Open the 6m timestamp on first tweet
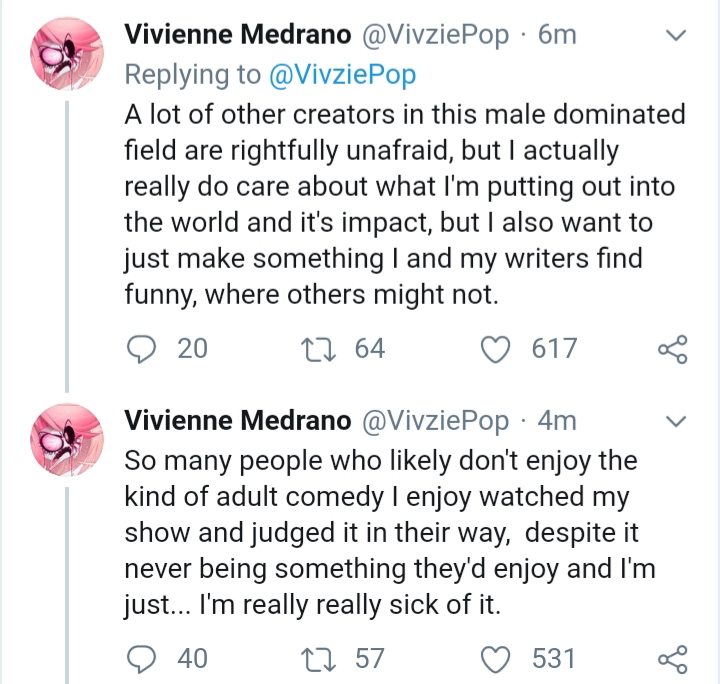This screenshot has width=720, height=684. 557,35
